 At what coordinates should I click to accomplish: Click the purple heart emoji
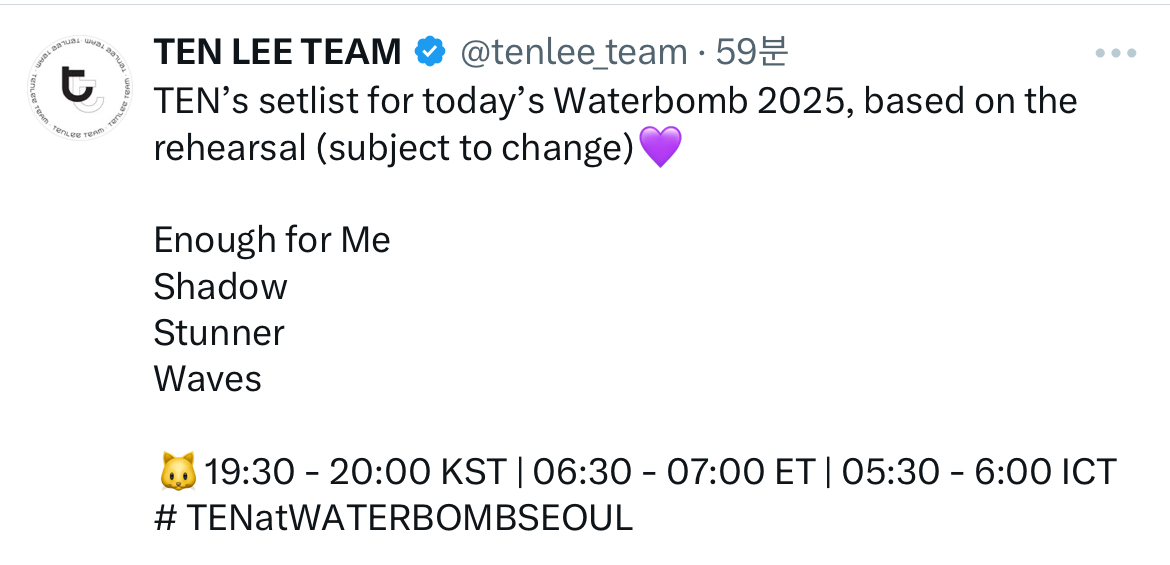(x=660, y=148)
